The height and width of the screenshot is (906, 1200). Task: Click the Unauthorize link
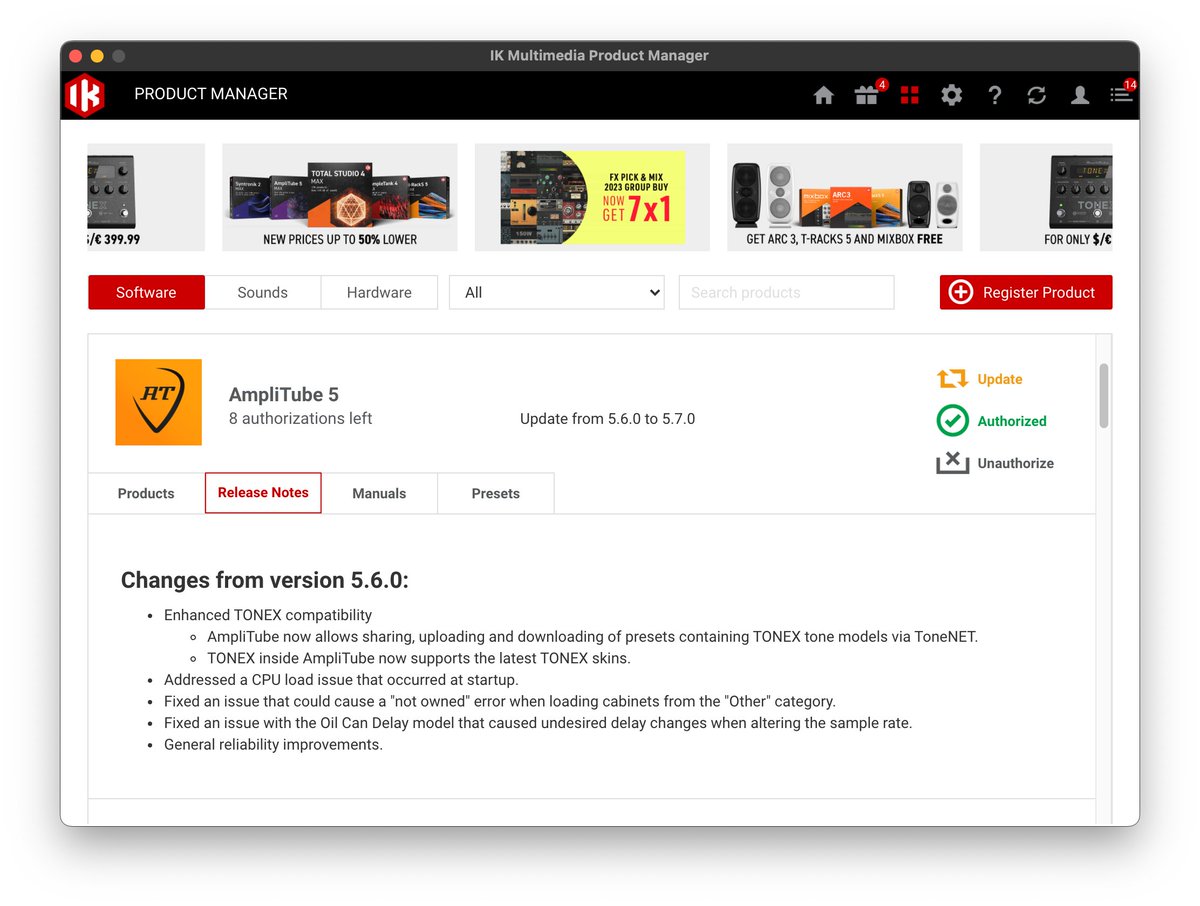1016,463
